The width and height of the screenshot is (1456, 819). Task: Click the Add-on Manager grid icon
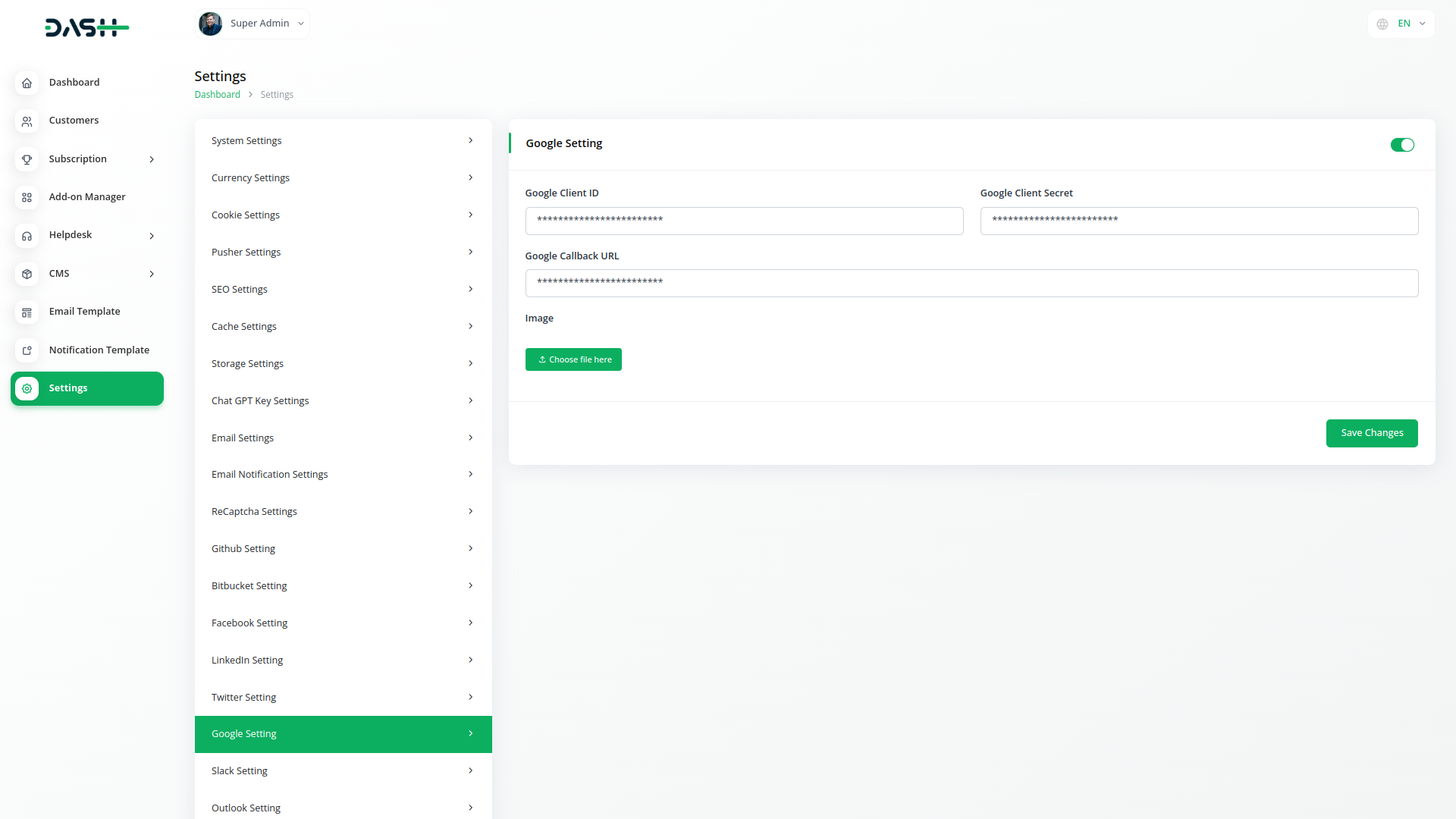point(27,197)
